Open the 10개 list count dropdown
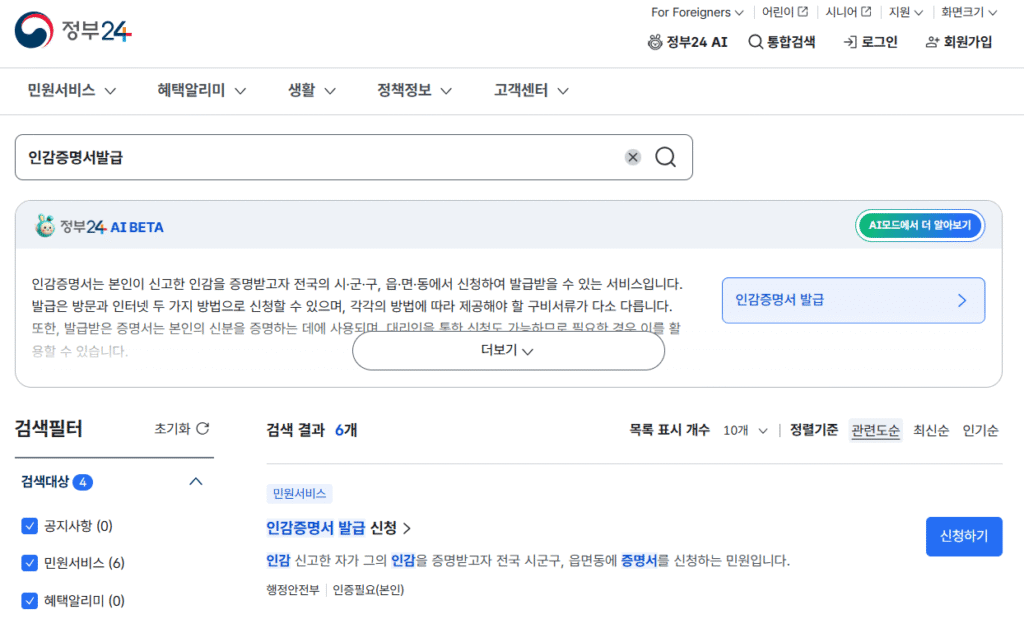Screen dimensions: 1024x619 point(744,431)
